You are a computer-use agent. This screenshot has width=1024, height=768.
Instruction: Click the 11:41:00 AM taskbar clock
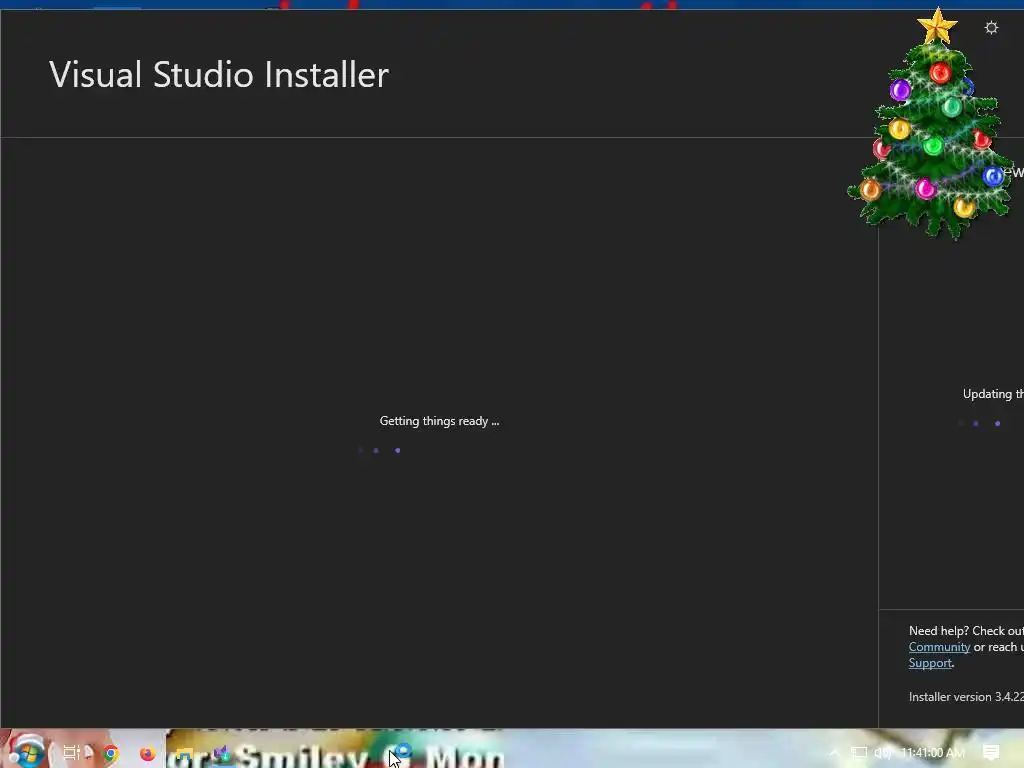[x=933, y=753]
